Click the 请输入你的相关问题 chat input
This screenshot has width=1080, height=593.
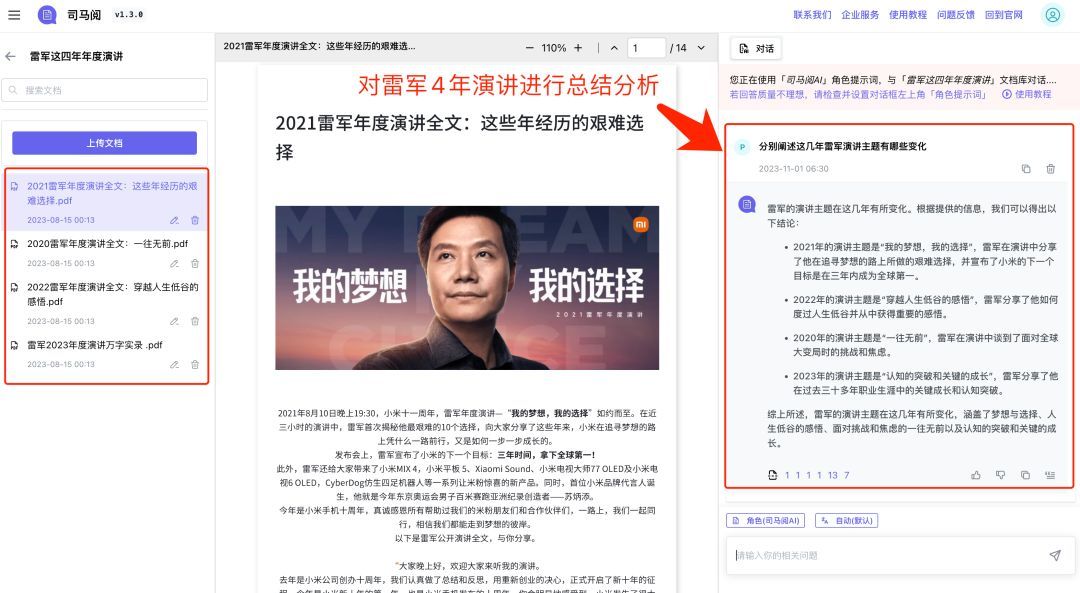pyautogui.click(x=889, y=555)
